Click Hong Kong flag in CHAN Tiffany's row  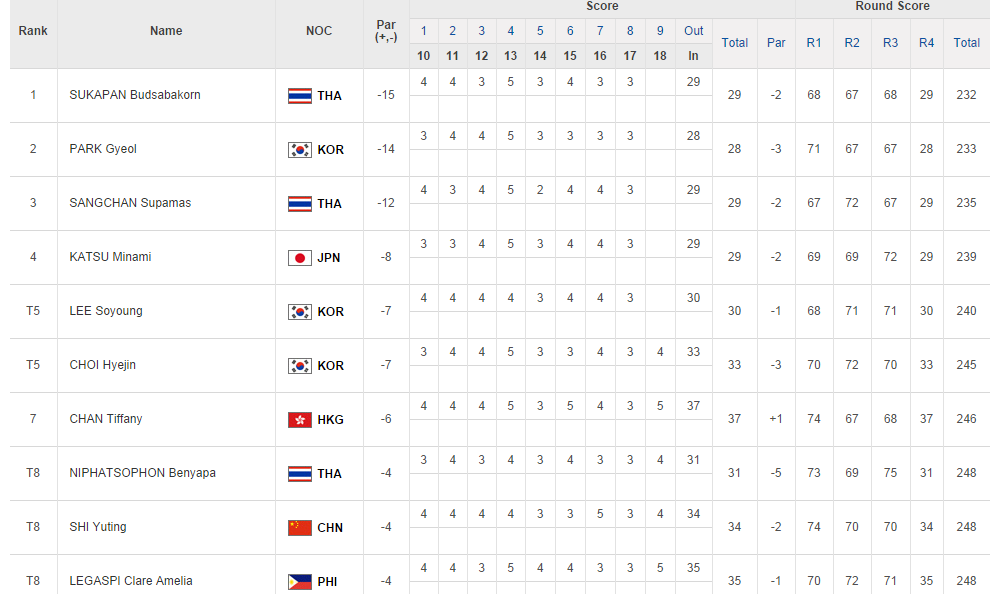pyautogui.click(x=299, y=420)
